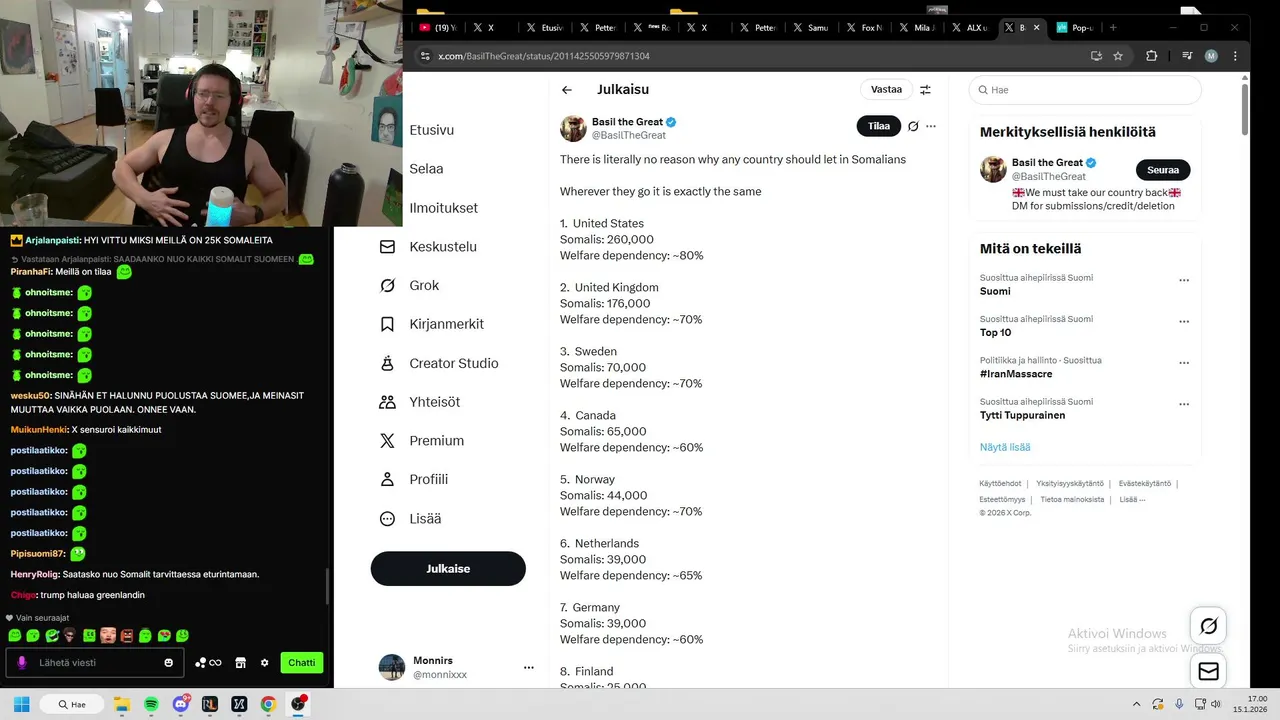Open Keskustelu messages envelope icon
The image size is (1280, 720).
(387, 246)
